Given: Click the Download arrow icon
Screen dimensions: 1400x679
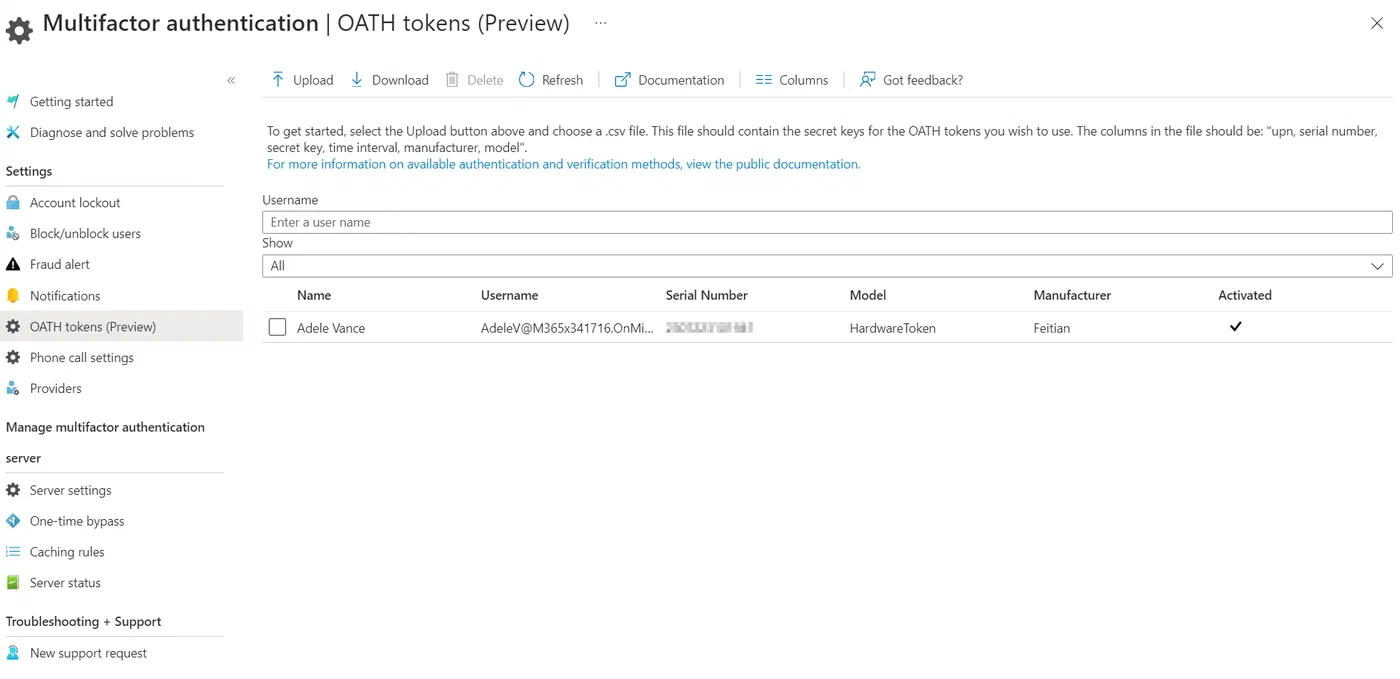Looking at the screenshot, I should click(x=357, y=79).
